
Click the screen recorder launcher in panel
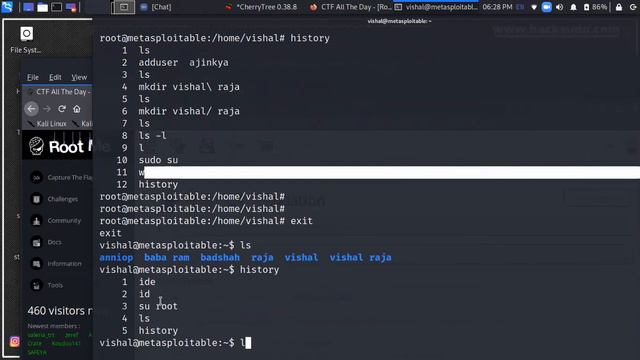coord(71,7)
